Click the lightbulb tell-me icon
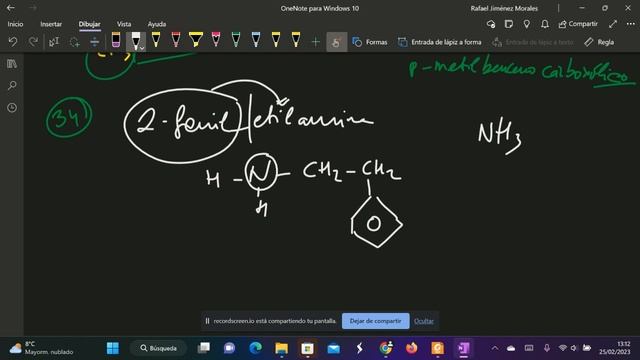 click(x=527, y=24)
